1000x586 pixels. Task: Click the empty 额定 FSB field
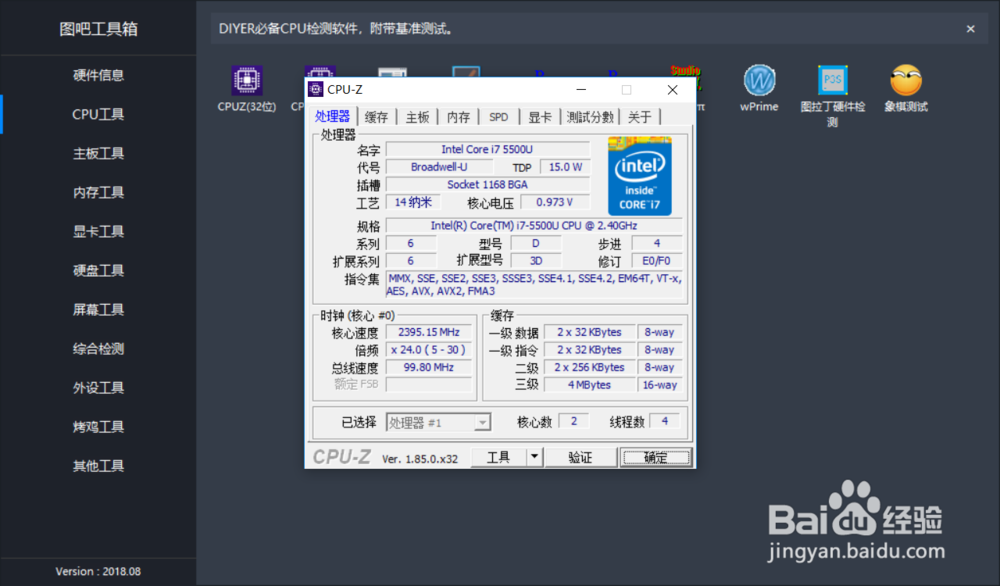pyautogui.click(x=429, y=385)
